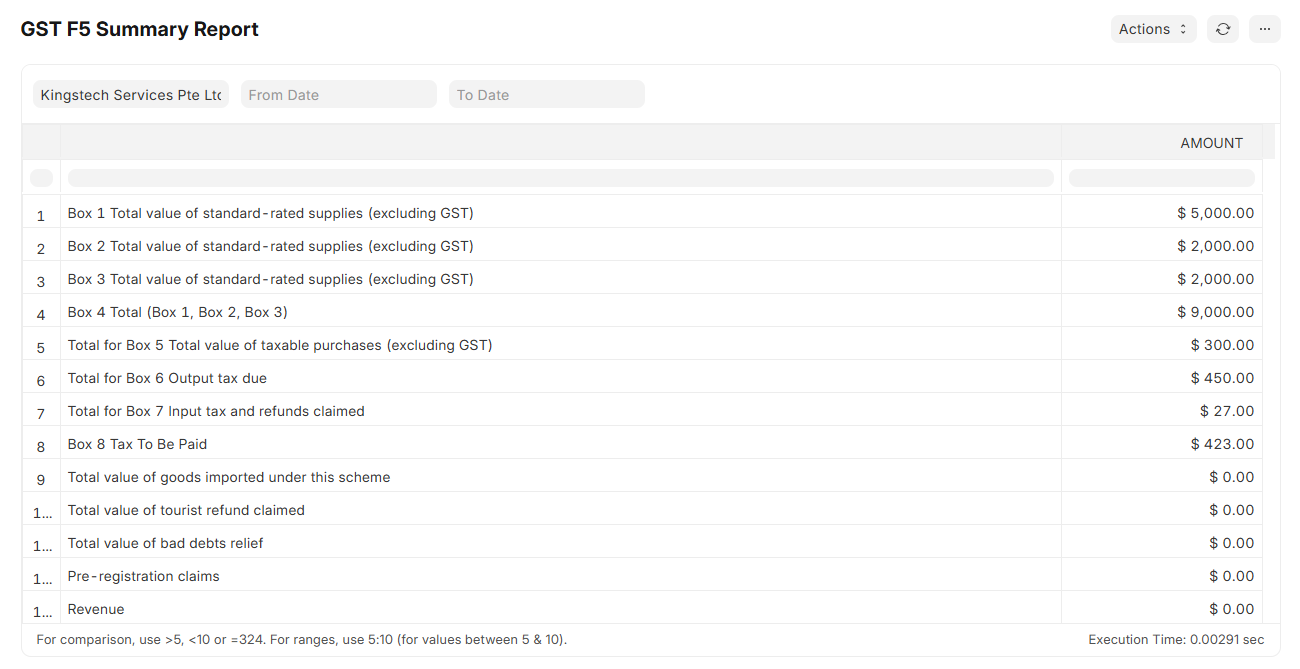Click the Revenue row
Viewport: 1300px width, 669px height.
point(96,609)
